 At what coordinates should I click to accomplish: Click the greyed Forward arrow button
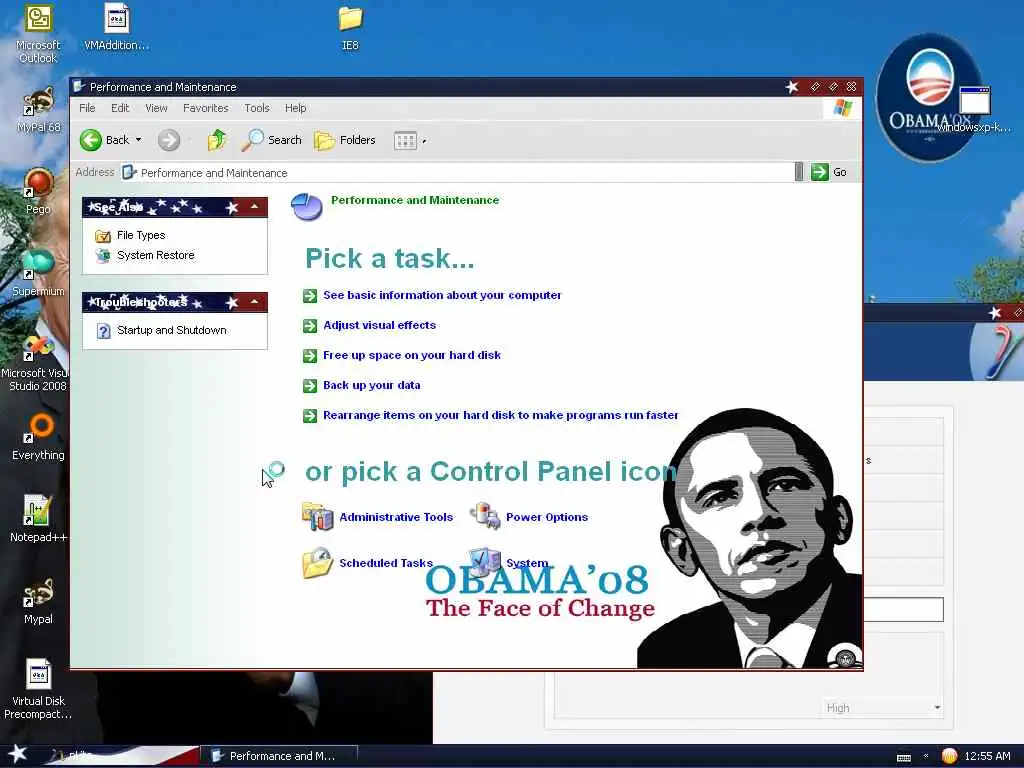[x=168, y=140]
